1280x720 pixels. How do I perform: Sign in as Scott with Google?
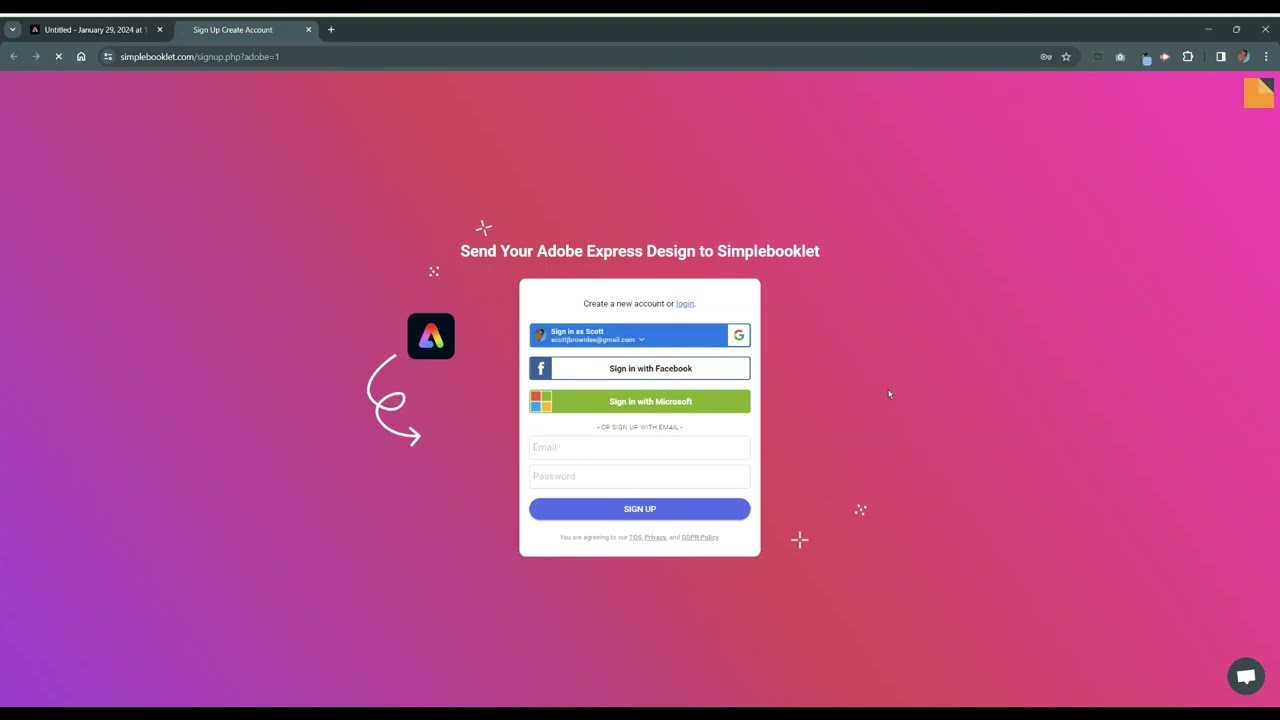point(640,335)
